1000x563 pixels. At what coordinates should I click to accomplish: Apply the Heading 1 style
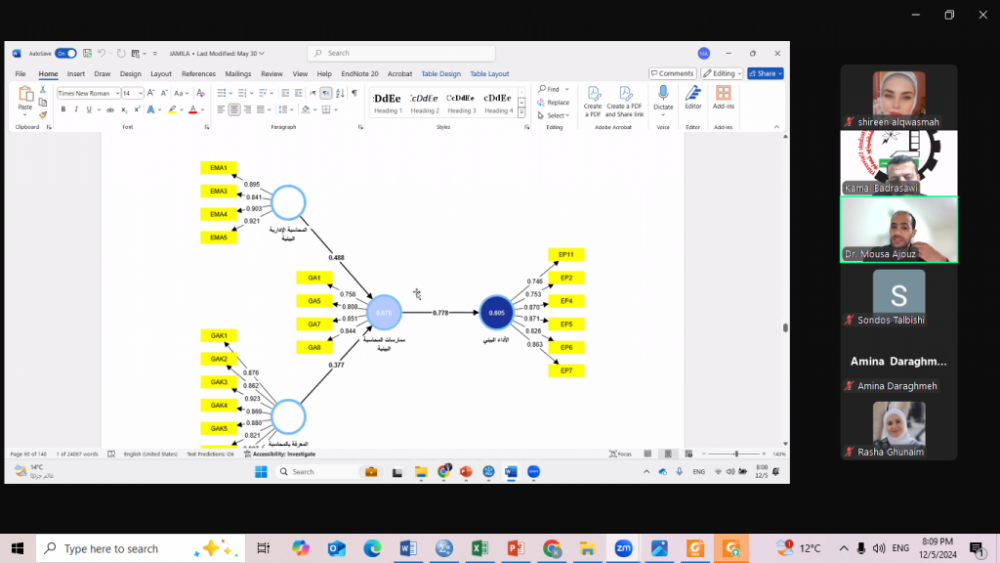388,103
